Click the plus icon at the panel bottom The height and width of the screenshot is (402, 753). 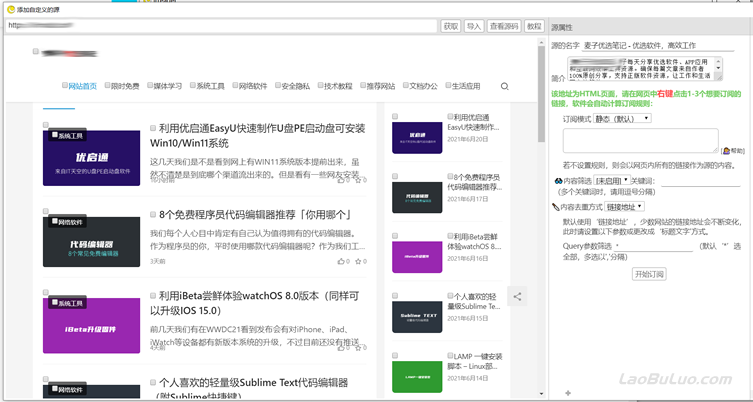pyautogui.click(x=569, y=393)
